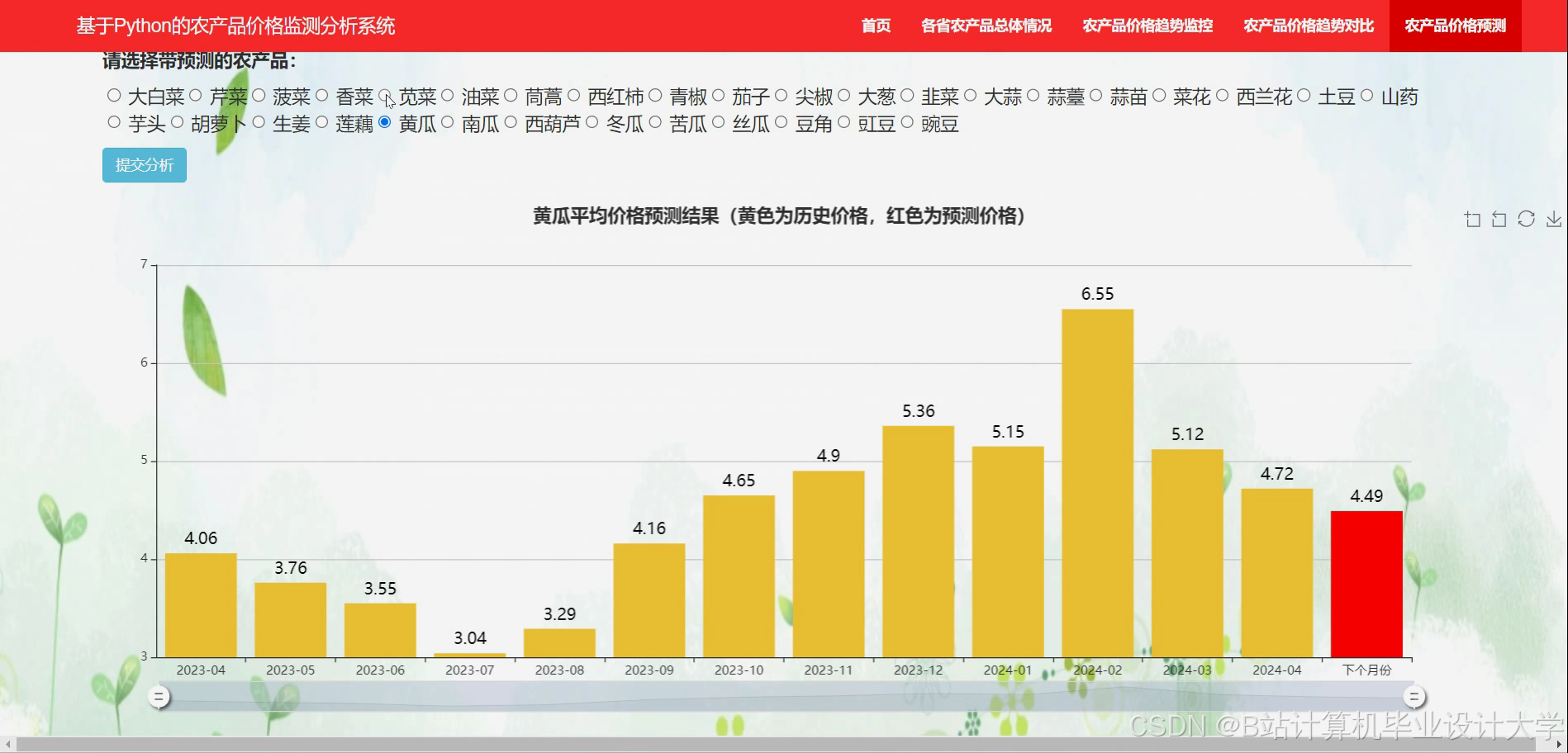Select the 尖椒 radio button
Viewport: 1568px width, 753px height.
pos(781,96)
